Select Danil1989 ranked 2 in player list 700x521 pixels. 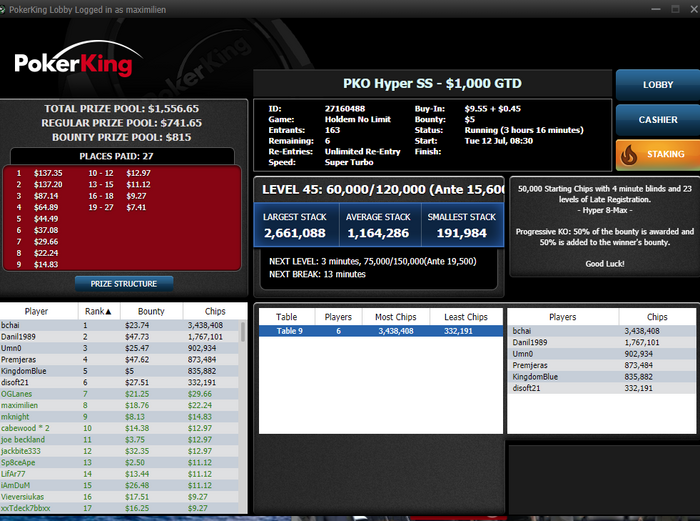(x=120, y=337)
